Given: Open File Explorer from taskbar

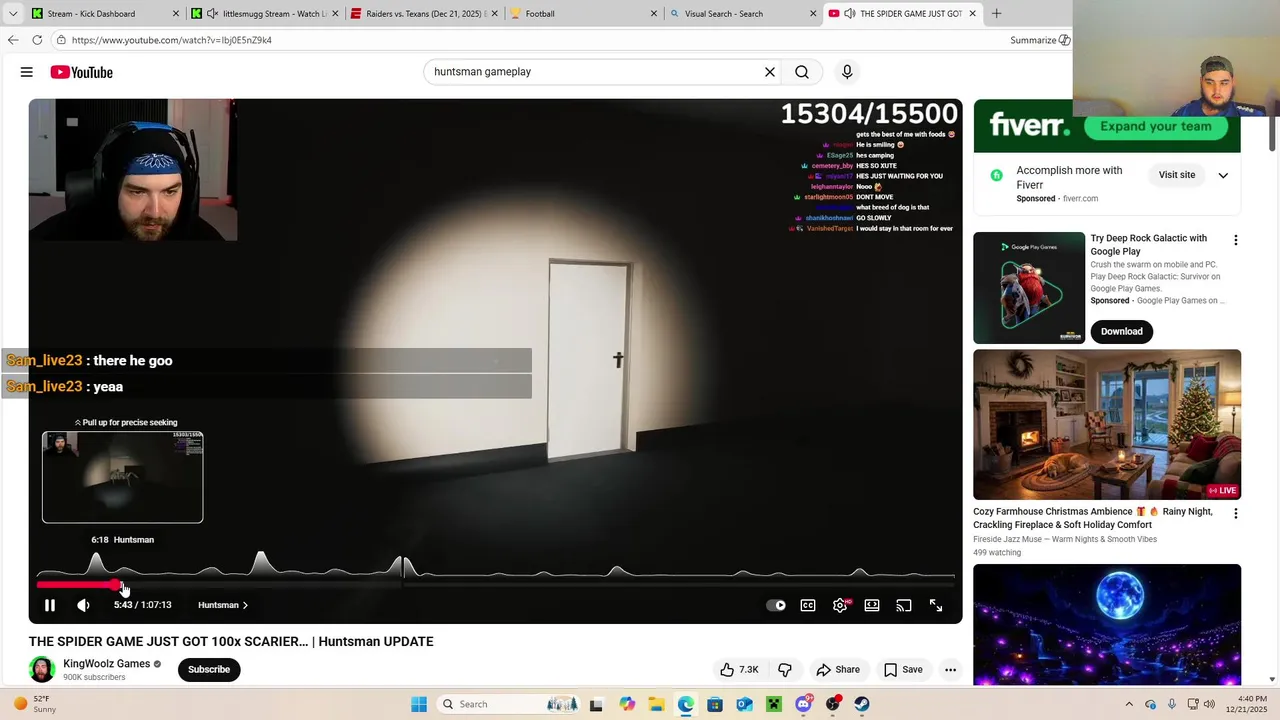Looking at the screenshot, I should (656, 704).
